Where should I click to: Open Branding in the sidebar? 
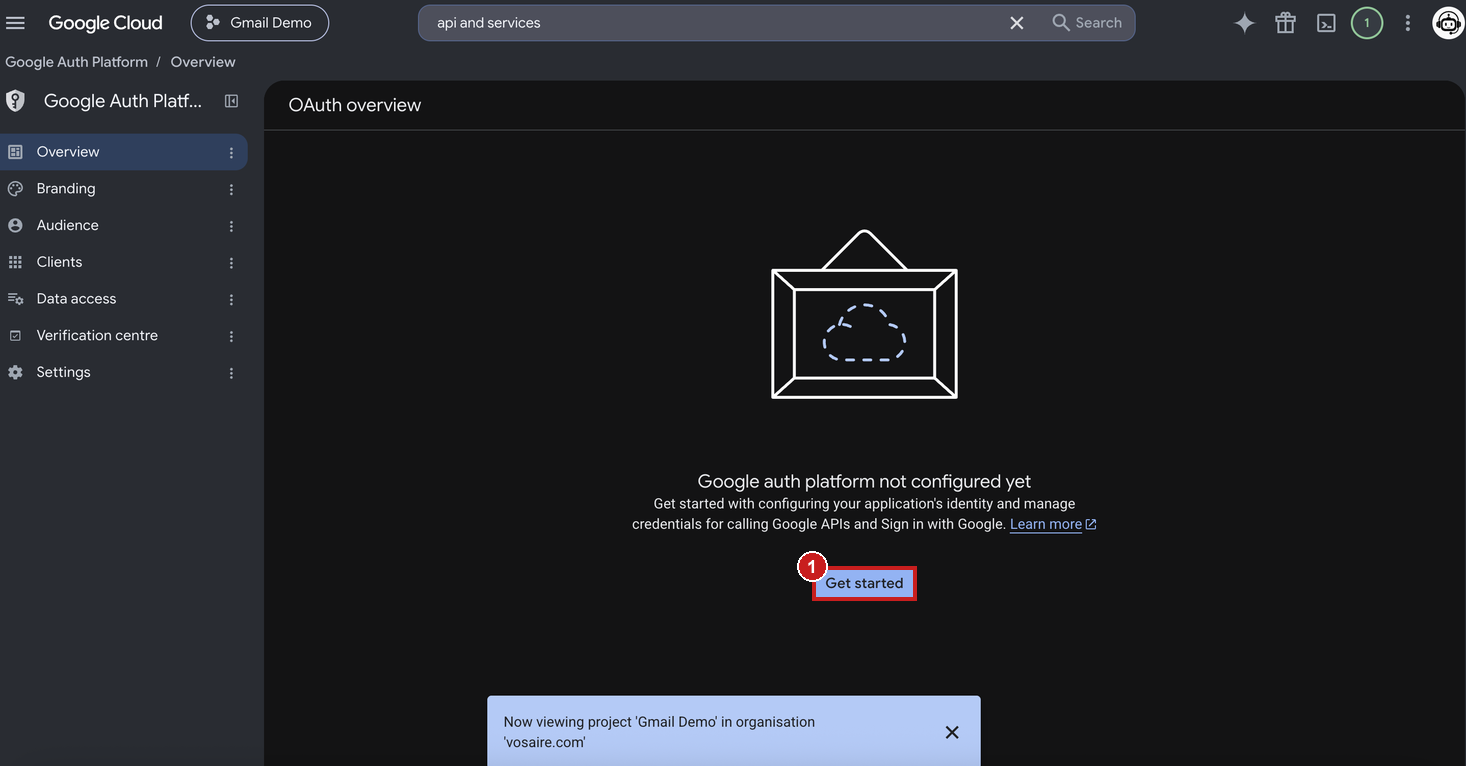pos(124,189)
